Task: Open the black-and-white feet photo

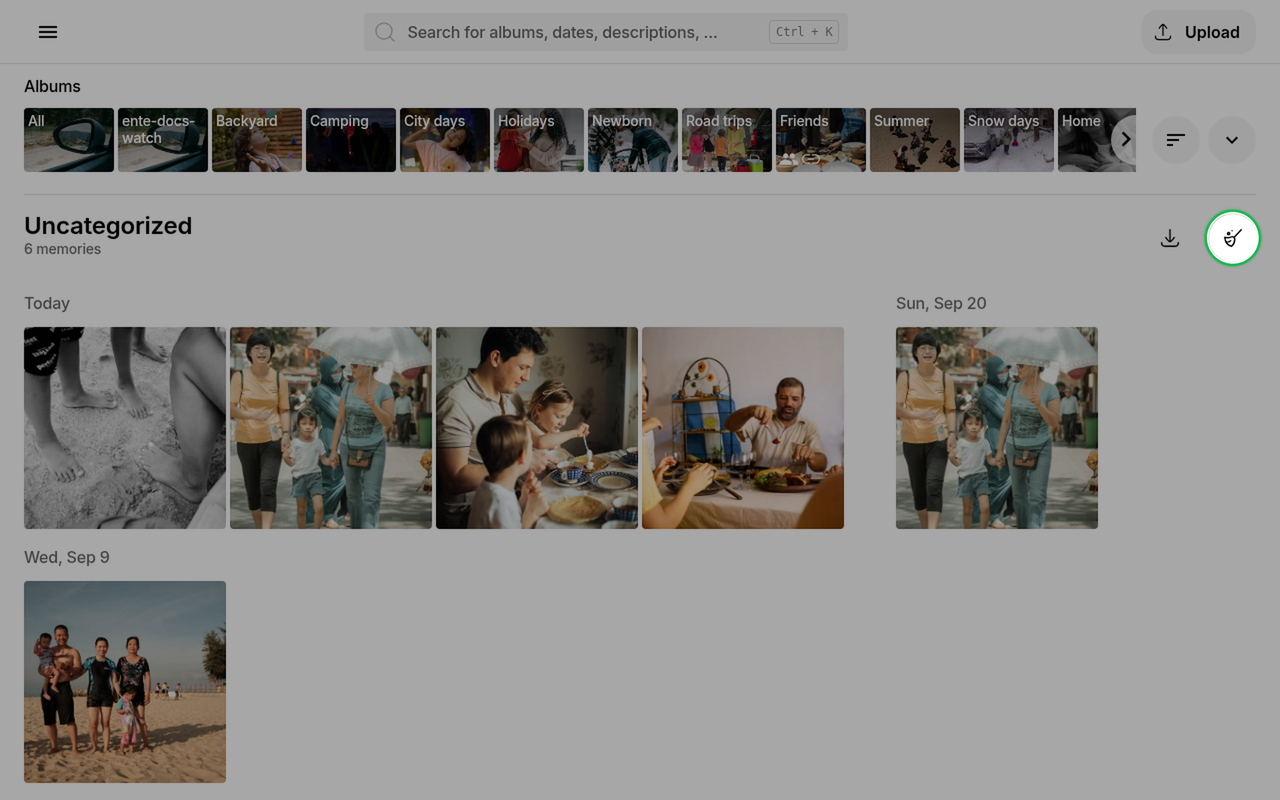Action: pos(125,428)
